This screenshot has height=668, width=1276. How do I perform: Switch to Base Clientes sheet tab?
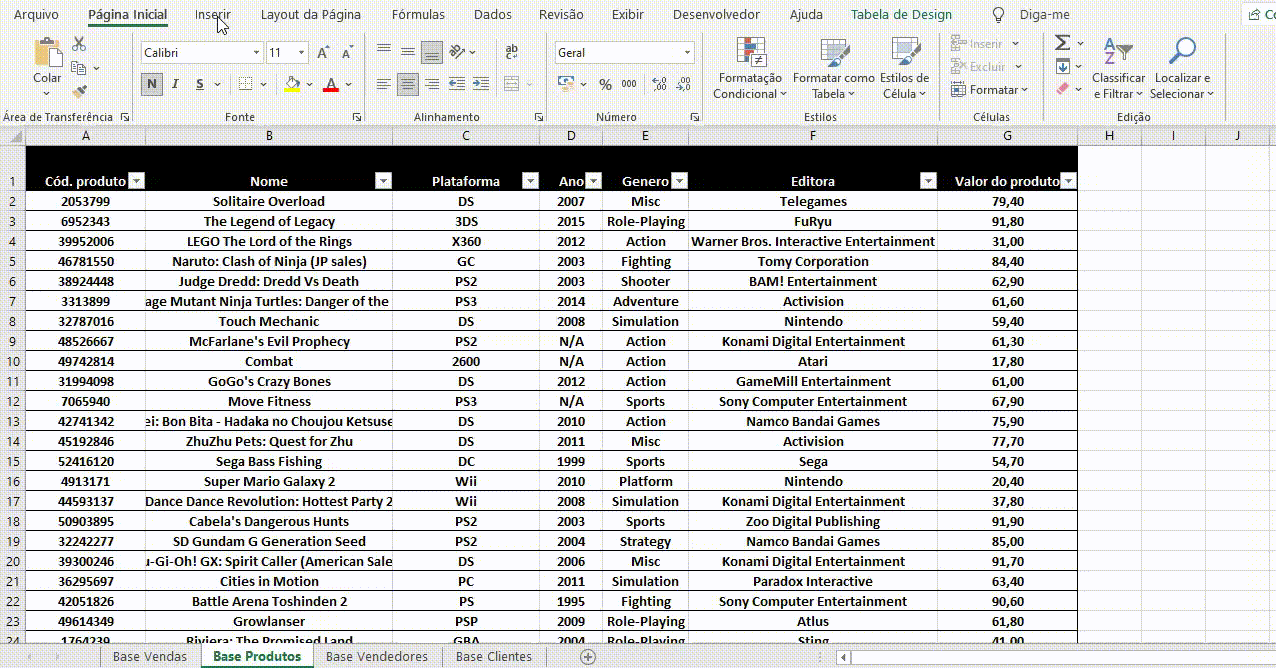[494, 657]
